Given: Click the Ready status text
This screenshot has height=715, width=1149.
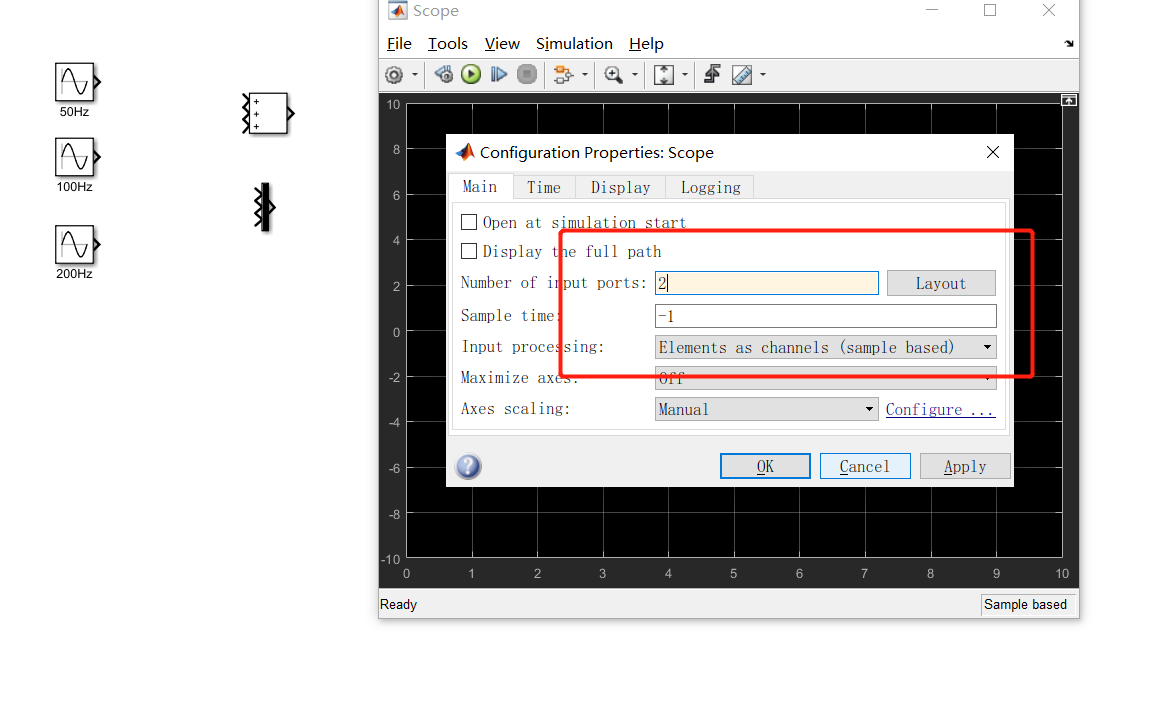Looking at the screenshot, I should 398,604.
